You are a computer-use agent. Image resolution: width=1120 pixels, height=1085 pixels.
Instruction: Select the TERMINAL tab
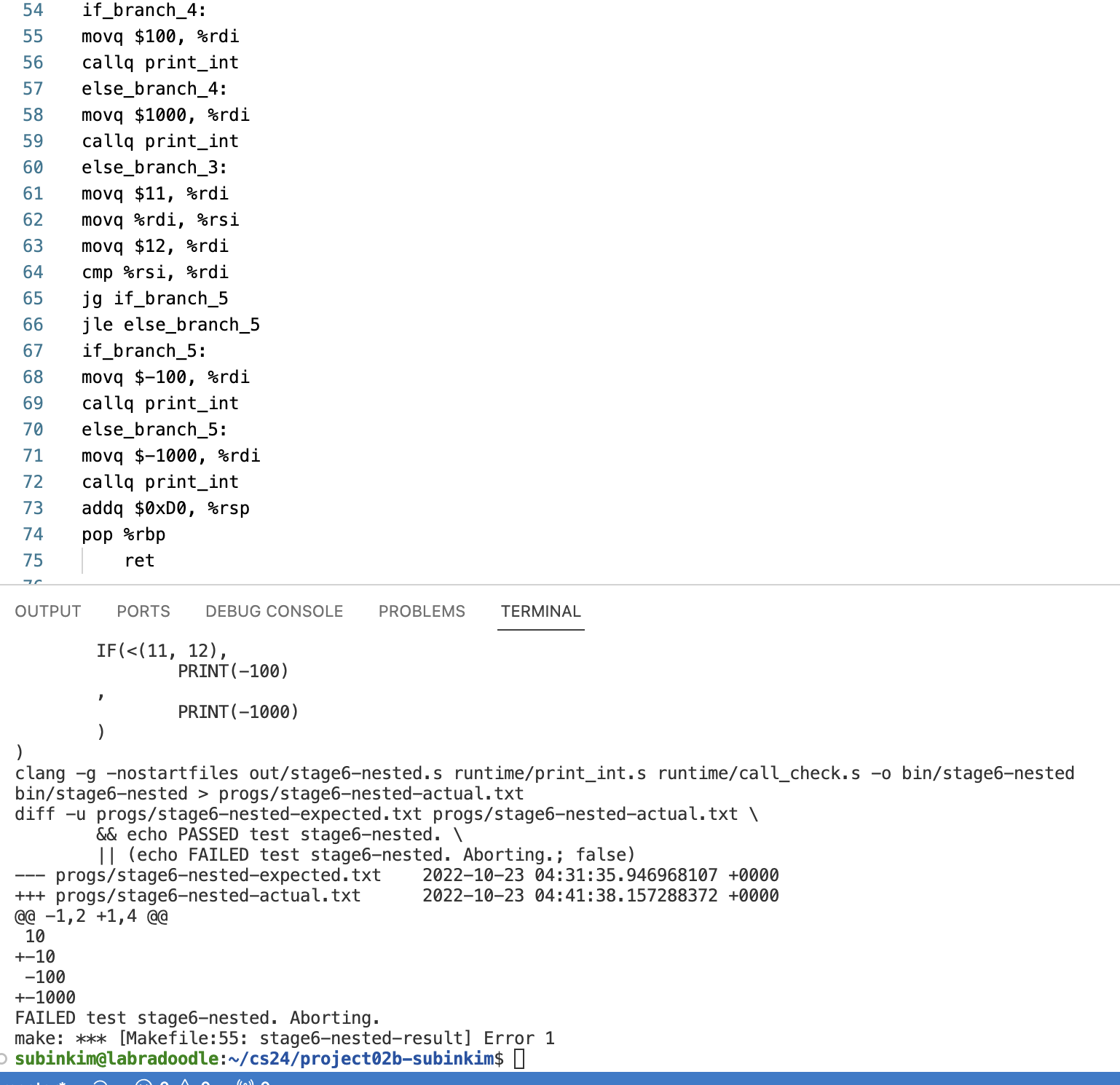pyautogui.click(x=540, y=611)
